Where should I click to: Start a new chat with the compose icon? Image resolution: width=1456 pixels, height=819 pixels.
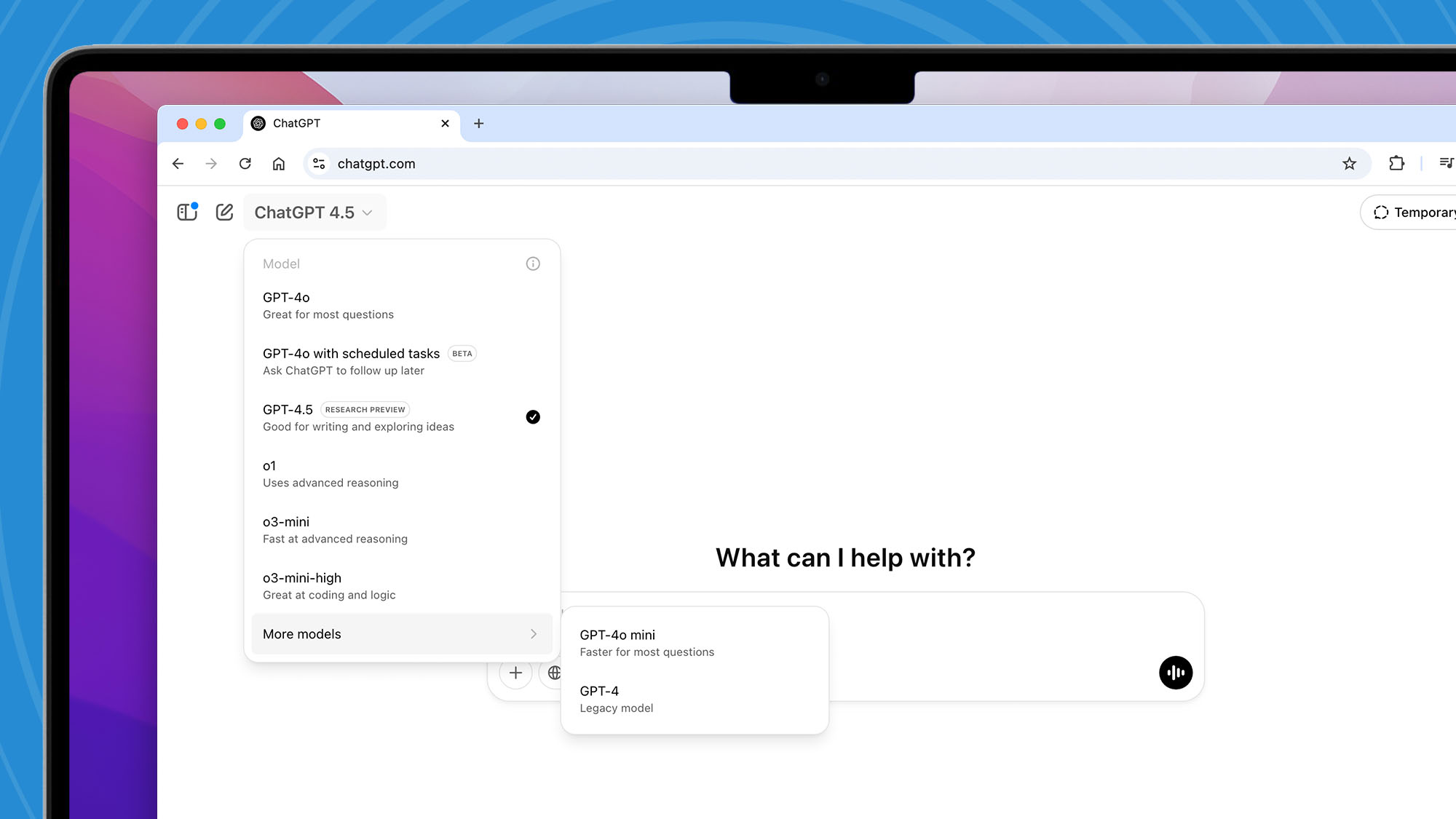224,212
